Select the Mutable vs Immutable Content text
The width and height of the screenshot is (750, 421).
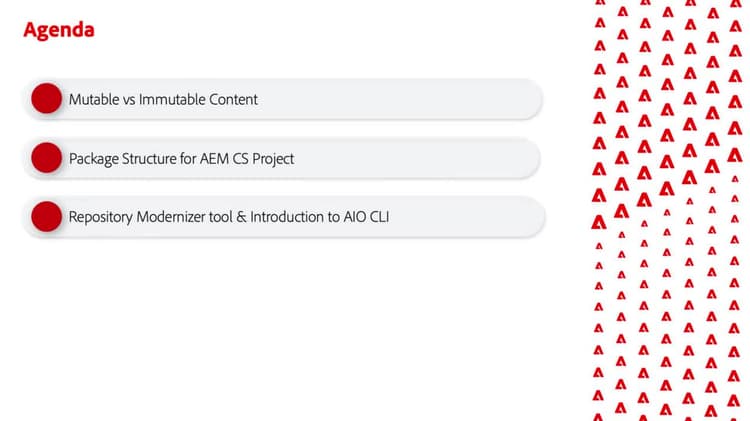click(x=163, y=100)
